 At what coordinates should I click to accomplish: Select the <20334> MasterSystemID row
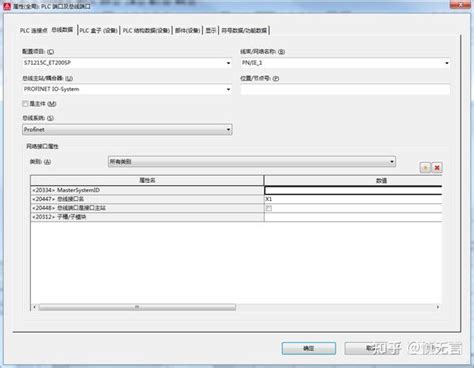pyautogui.click(x=147, y=190)
